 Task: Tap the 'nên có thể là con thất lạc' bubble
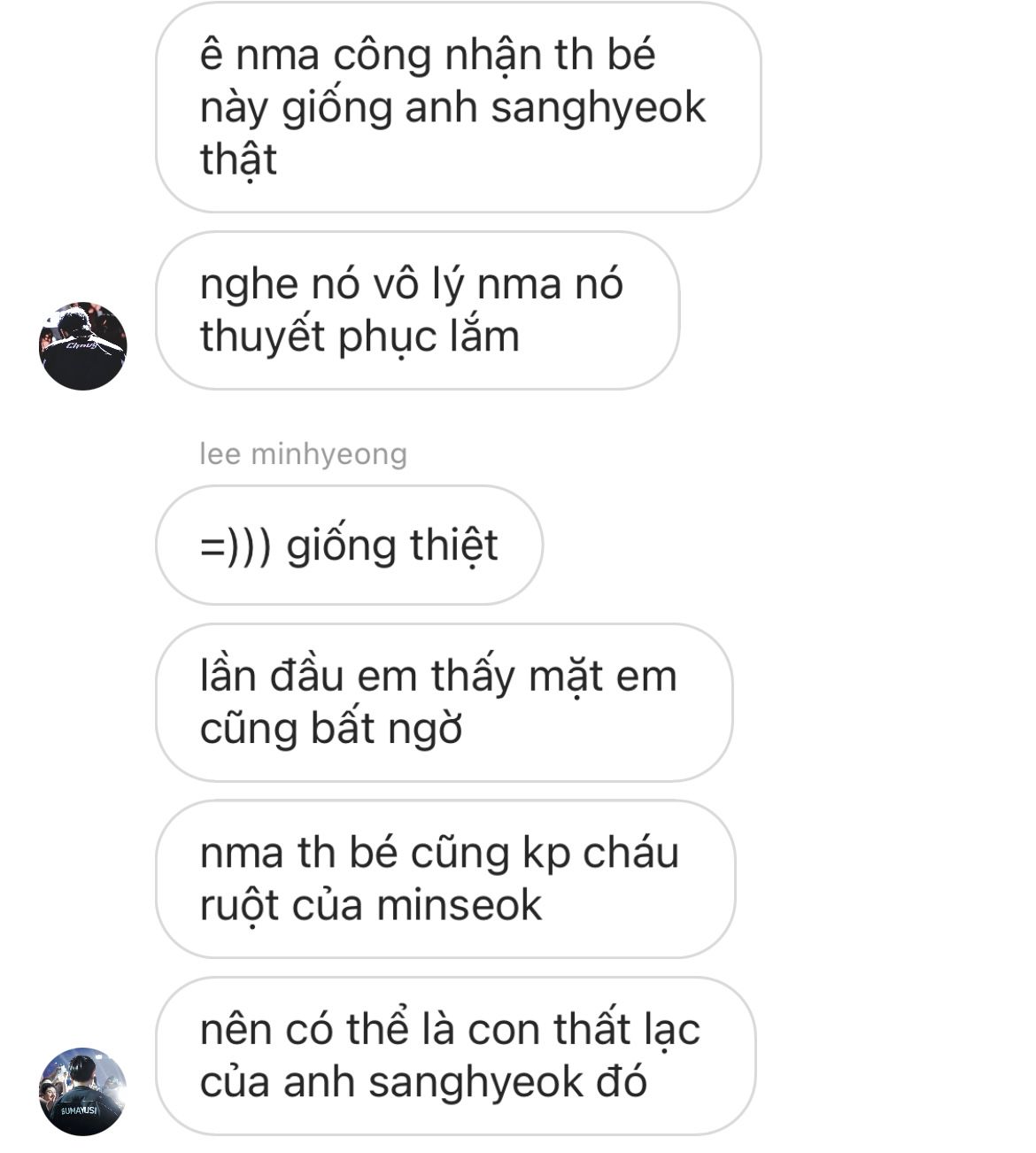pos(456,1056)
